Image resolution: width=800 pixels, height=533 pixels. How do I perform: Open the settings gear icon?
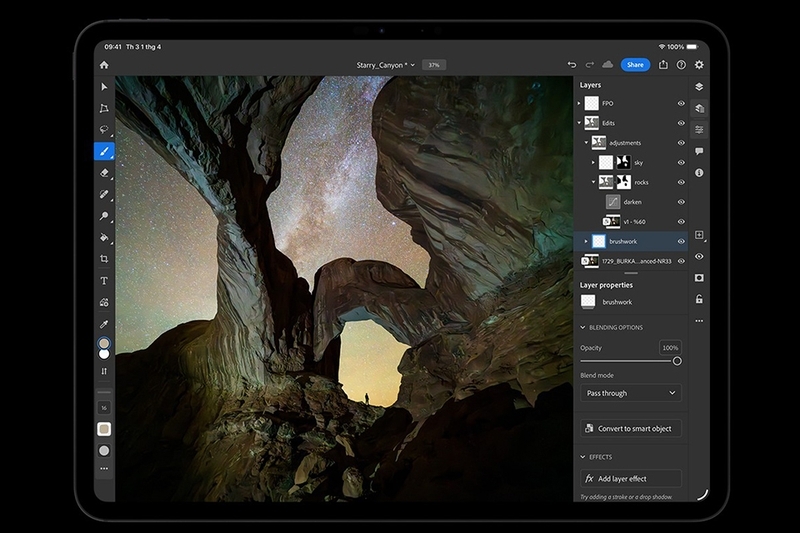coord(699,65)
